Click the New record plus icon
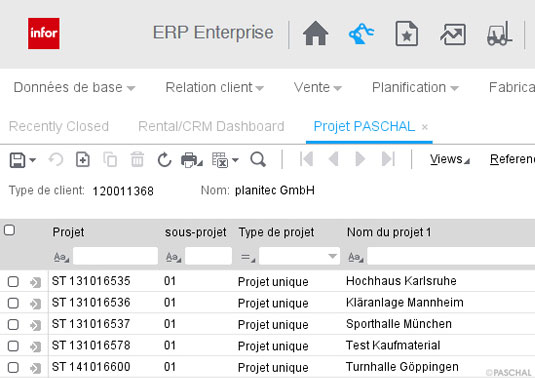 tap(83, 159)
